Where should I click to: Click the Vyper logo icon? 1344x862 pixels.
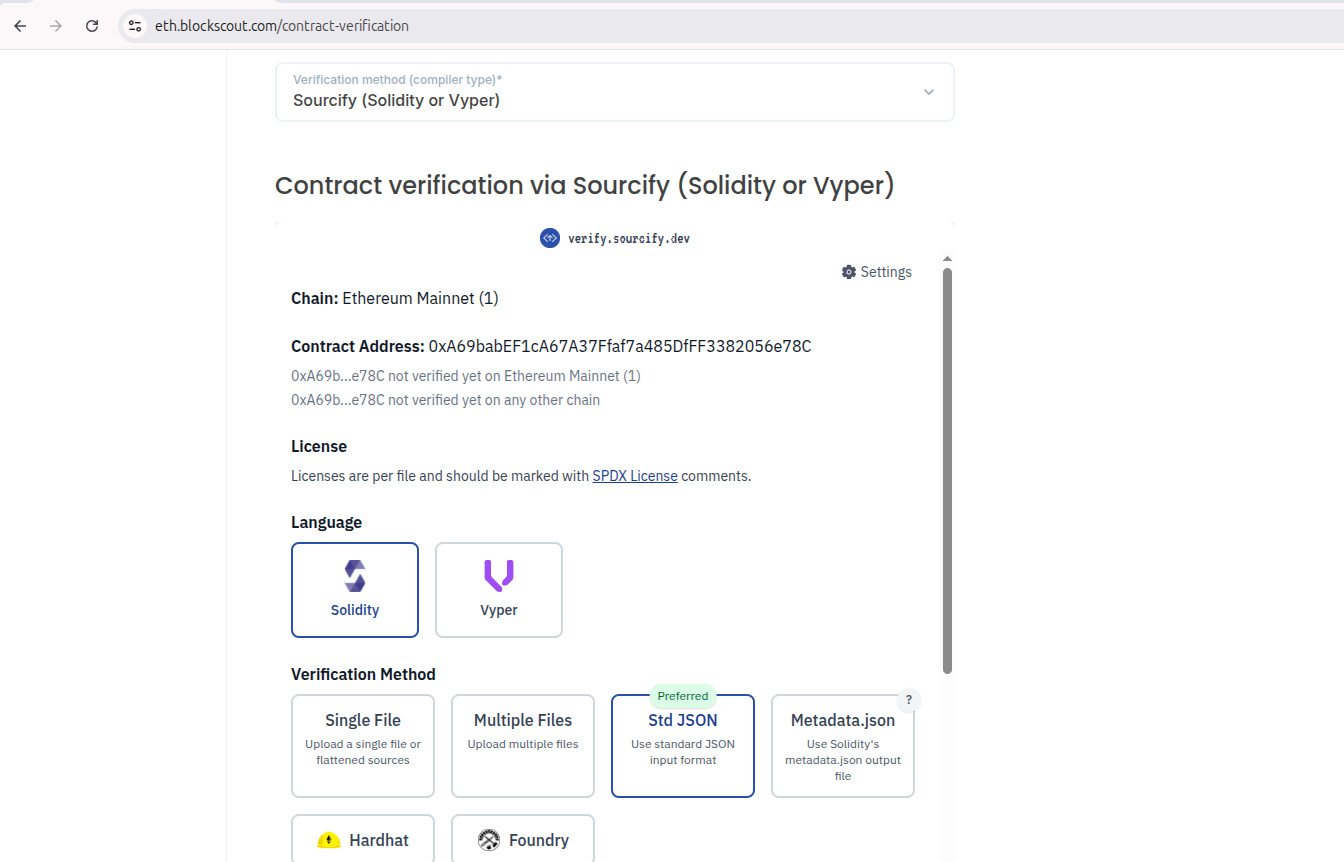point(499,576)
